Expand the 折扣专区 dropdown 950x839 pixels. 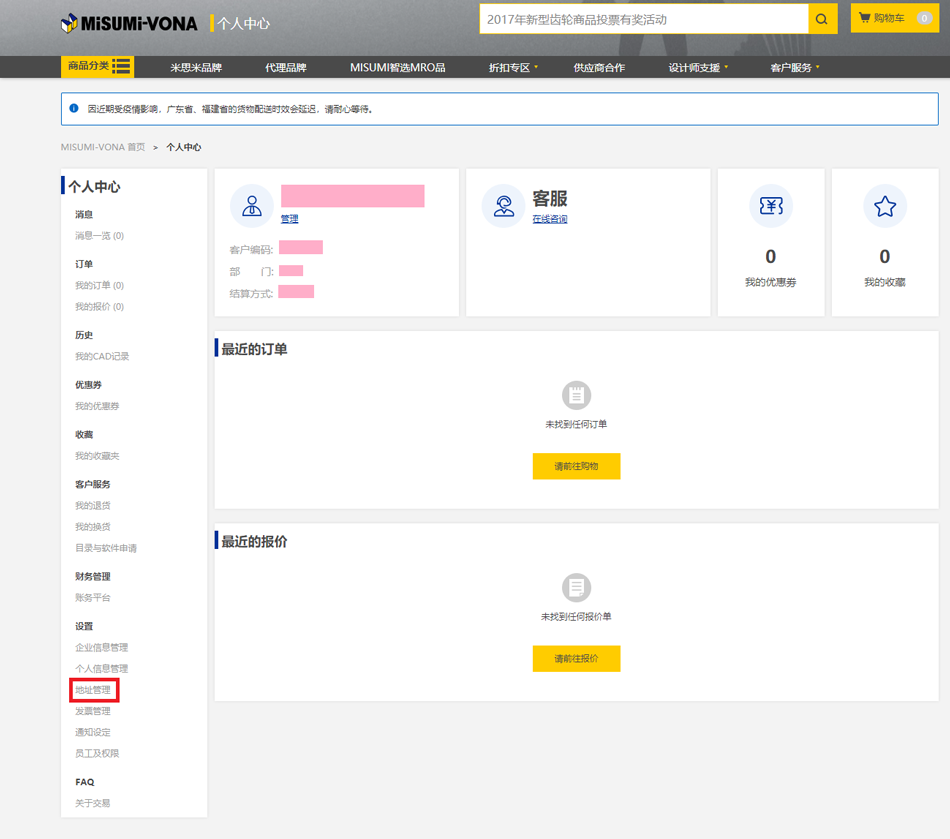click(x=513, y=68)
